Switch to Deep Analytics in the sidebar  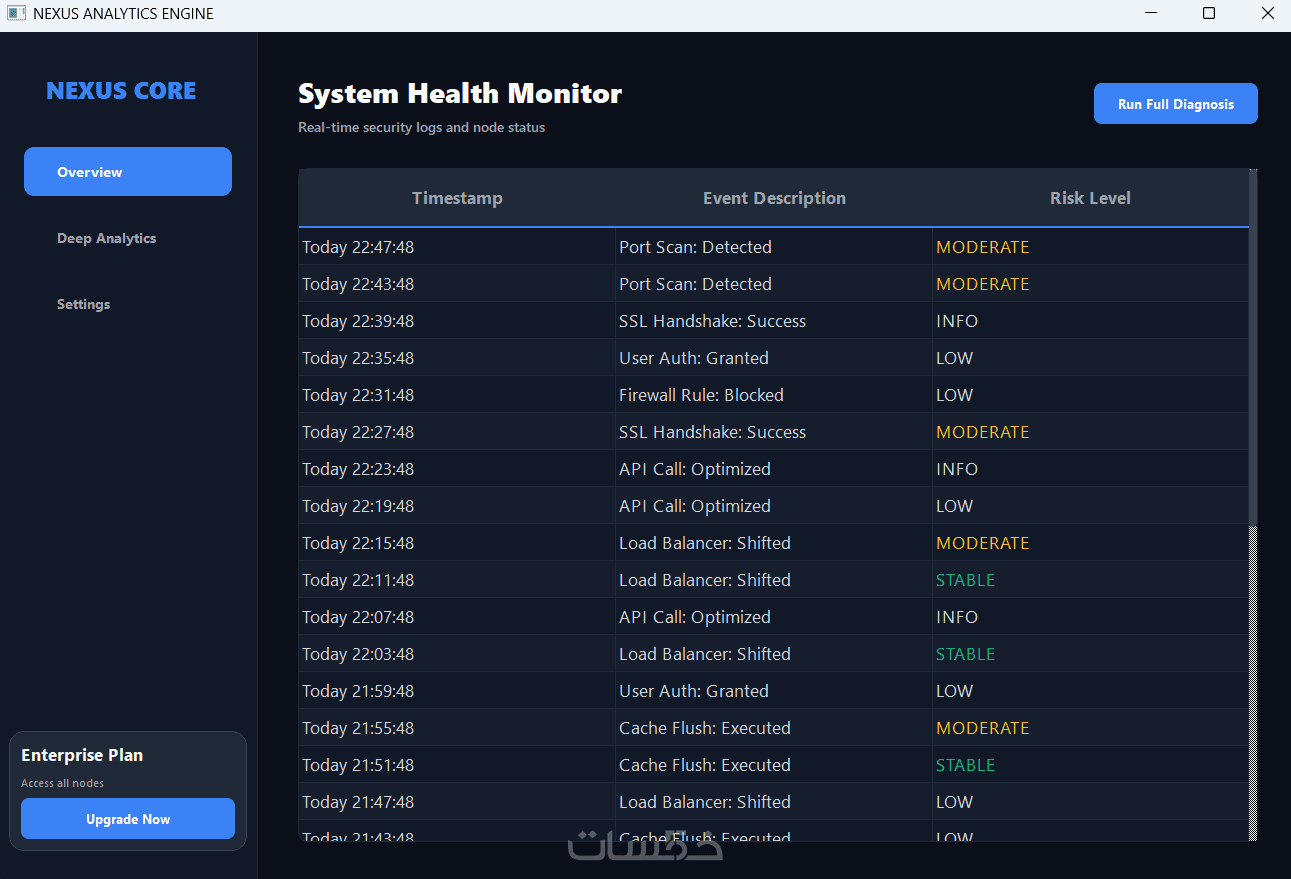(x=107, y=238)
